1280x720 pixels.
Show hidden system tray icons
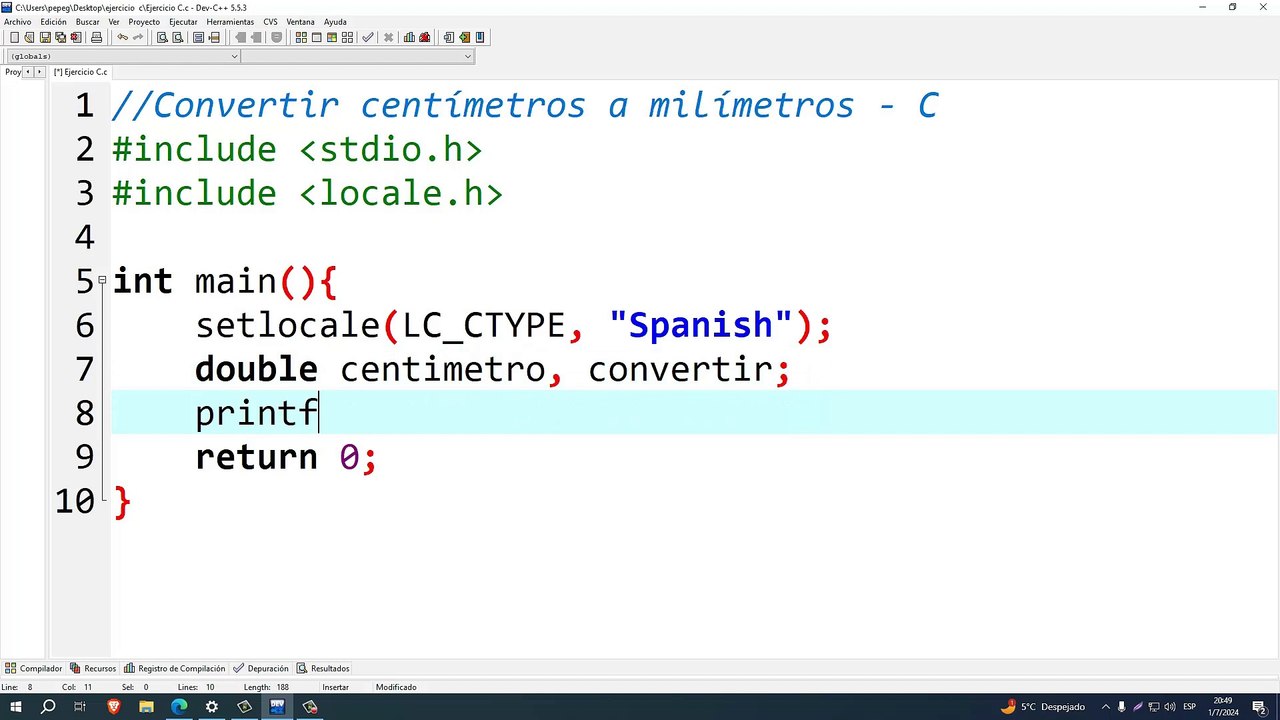[x=1105, y=707]
